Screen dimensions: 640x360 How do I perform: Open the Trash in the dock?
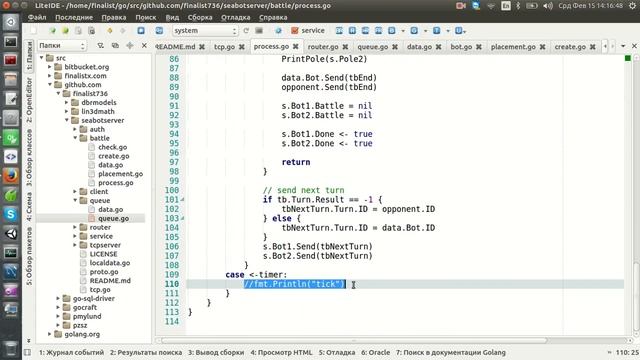11,348
